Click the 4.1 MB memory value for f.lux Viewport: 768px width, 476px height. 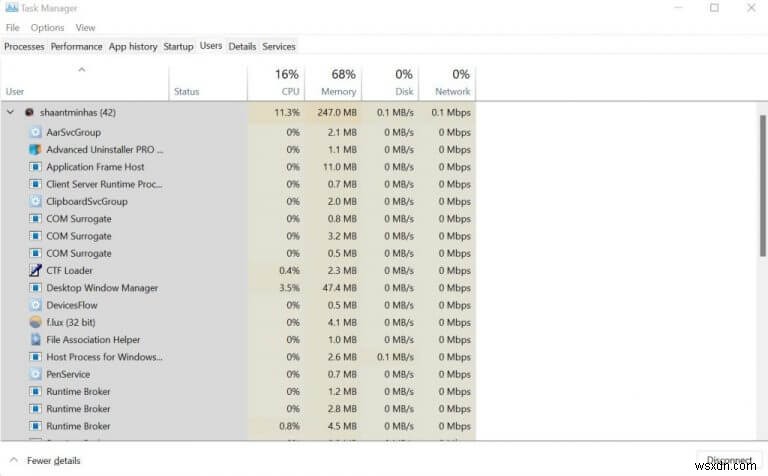(x=342, y=322)
